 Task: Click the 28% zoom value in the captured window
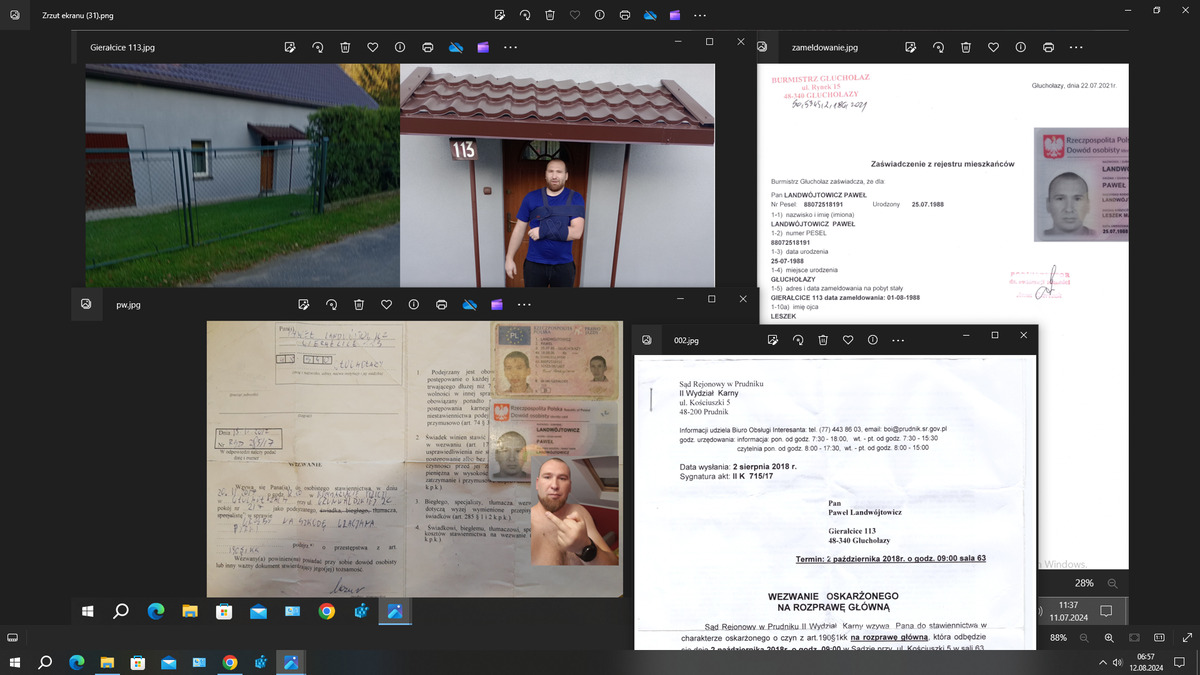[1084, 582]
